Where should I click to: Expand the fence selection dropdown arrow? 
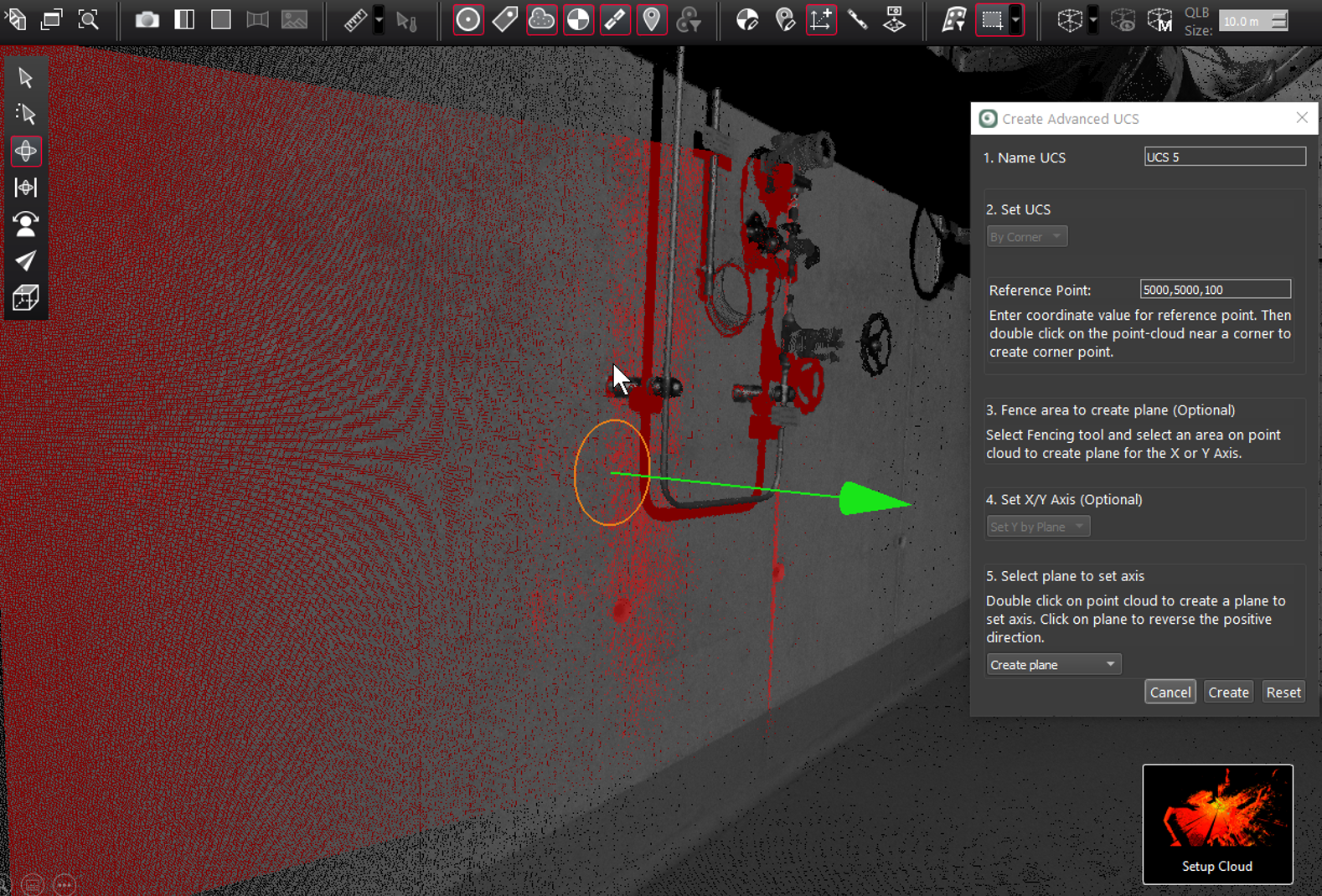1015,19
